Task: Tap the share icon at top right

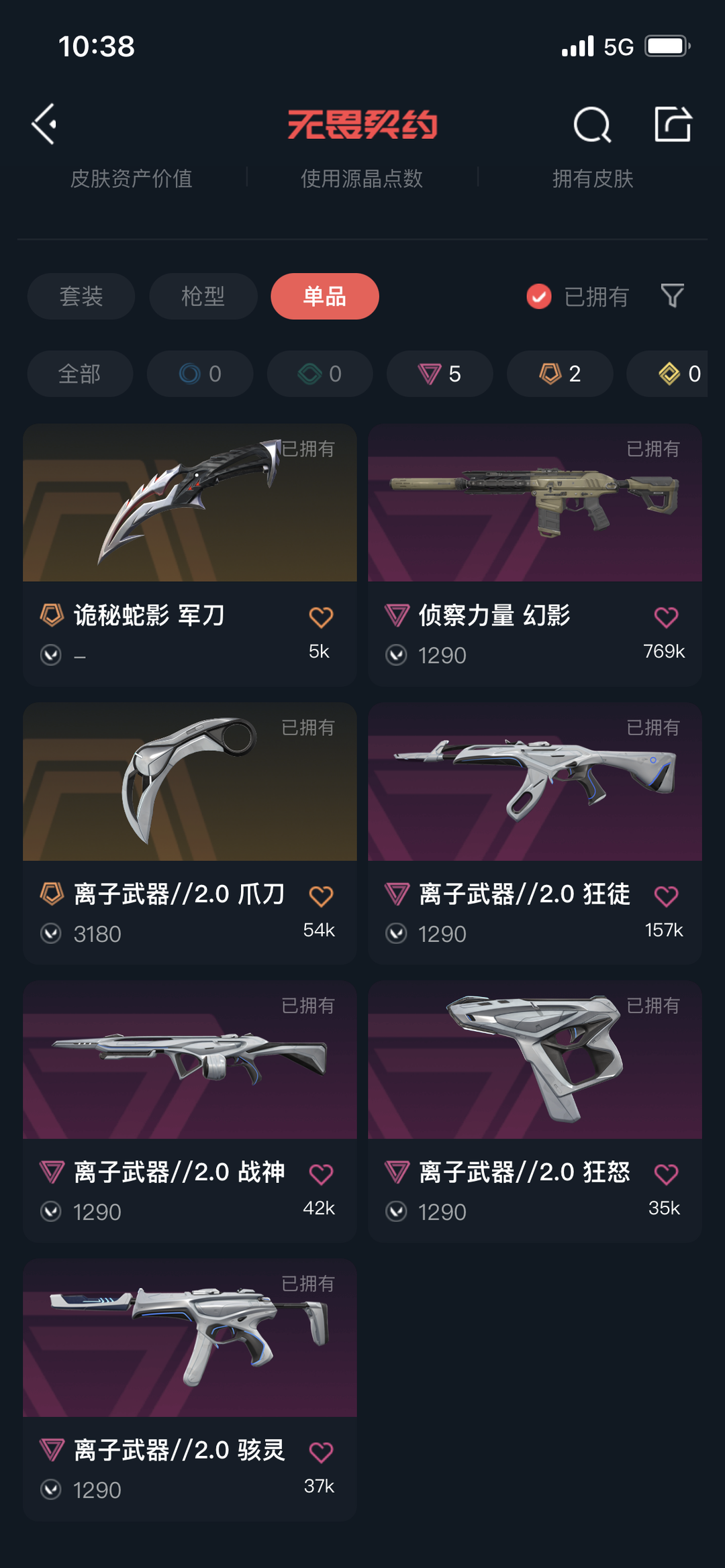Action: click(x=673, y=124)
